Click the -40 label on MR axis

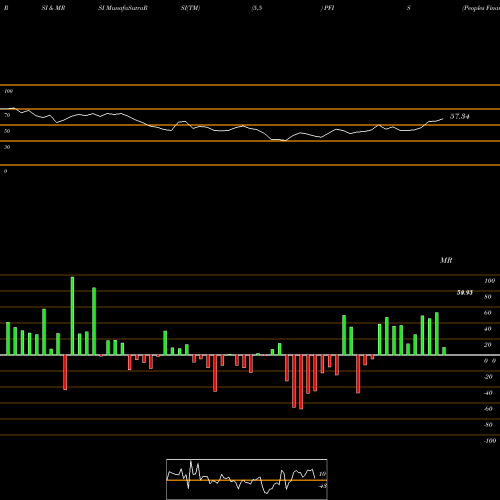(488, 393)
